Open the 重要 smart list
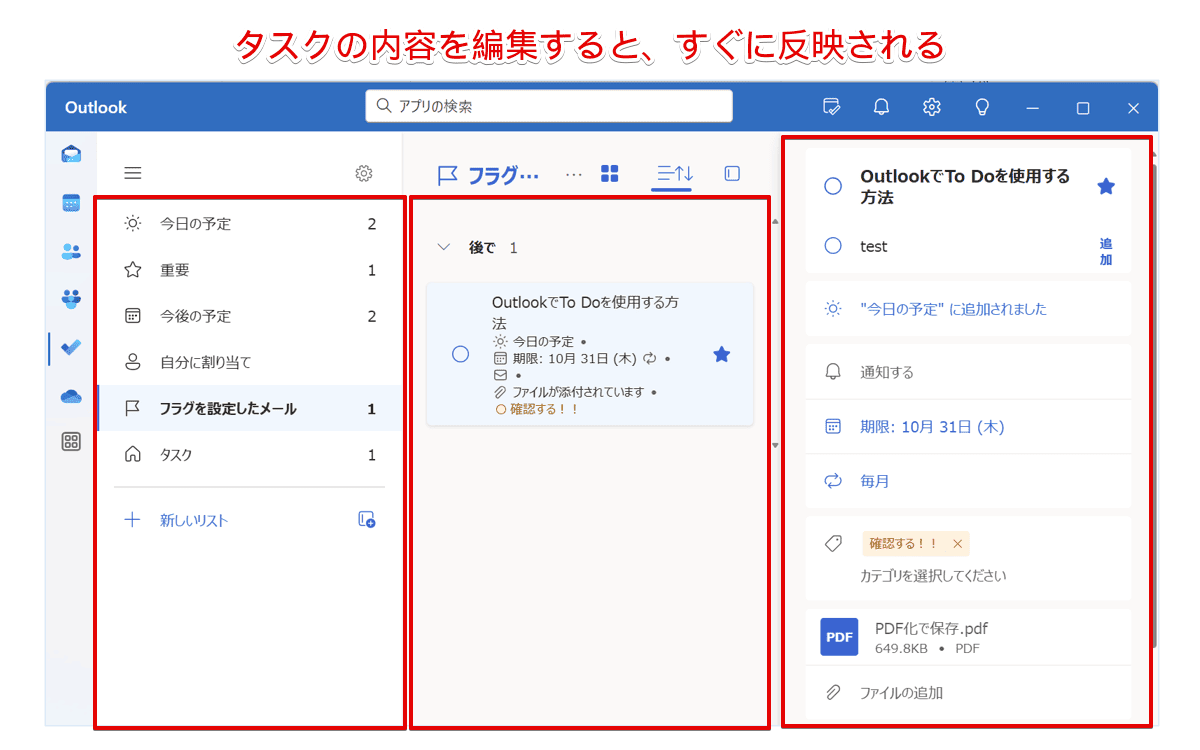 pos(176,269)
